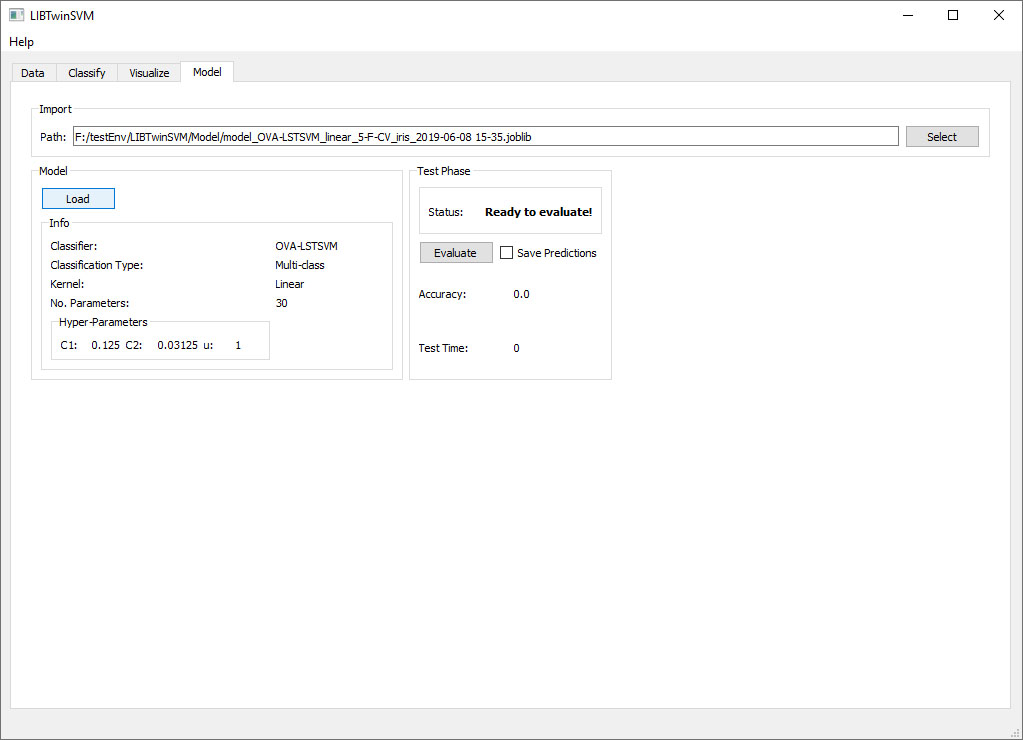Click the 'Path:' label
This screenshot has height=740, width=1023.
click(53, 137)
